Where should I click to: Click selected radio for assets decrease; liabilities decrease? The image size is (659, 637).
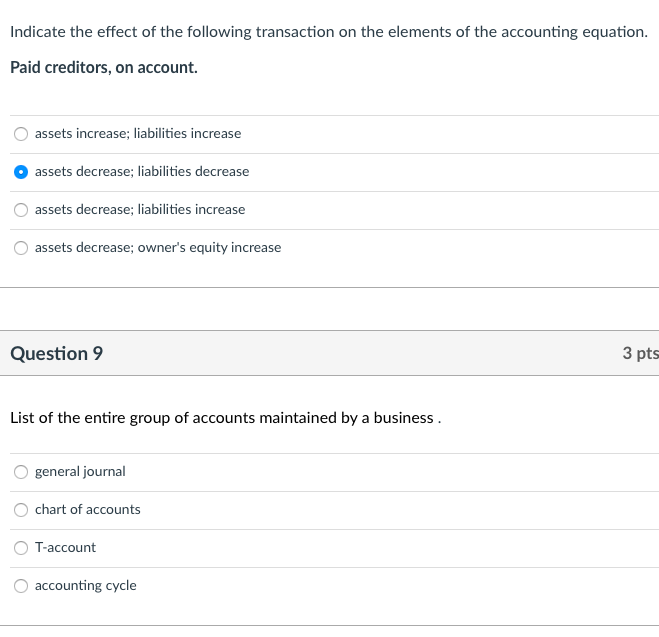coord(21,172)
